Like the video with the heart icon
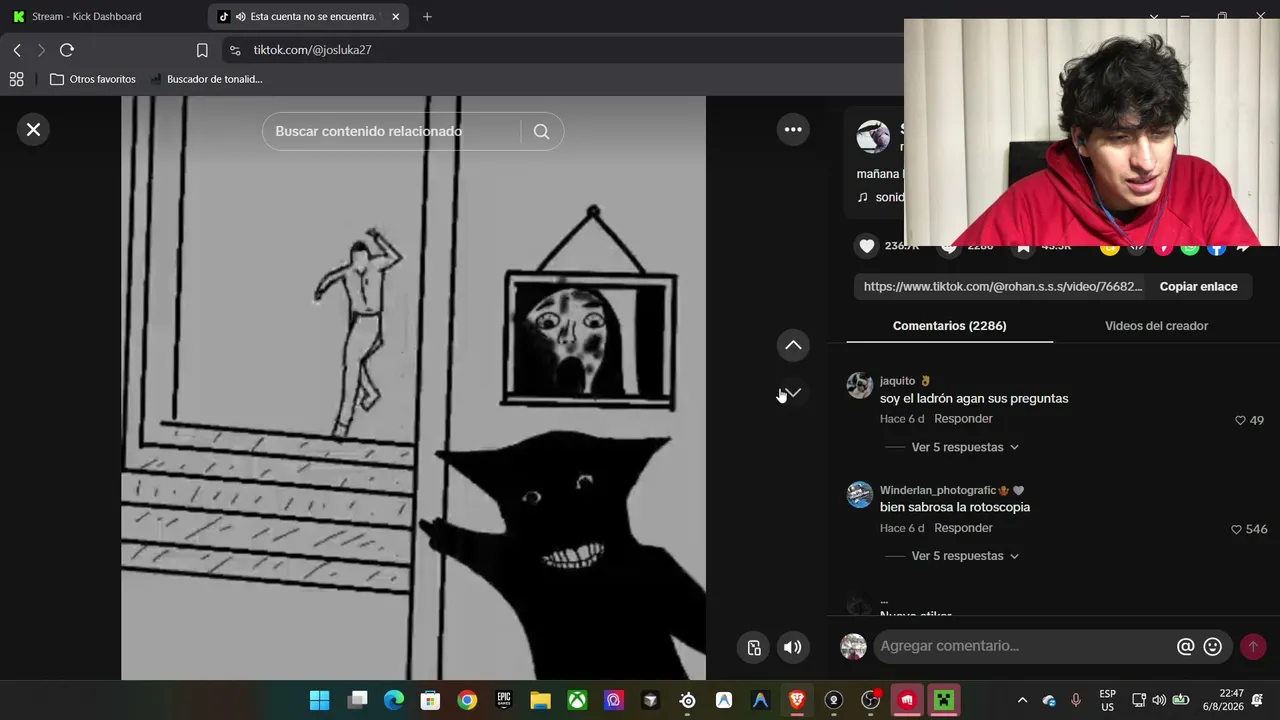 pos(867,246)
